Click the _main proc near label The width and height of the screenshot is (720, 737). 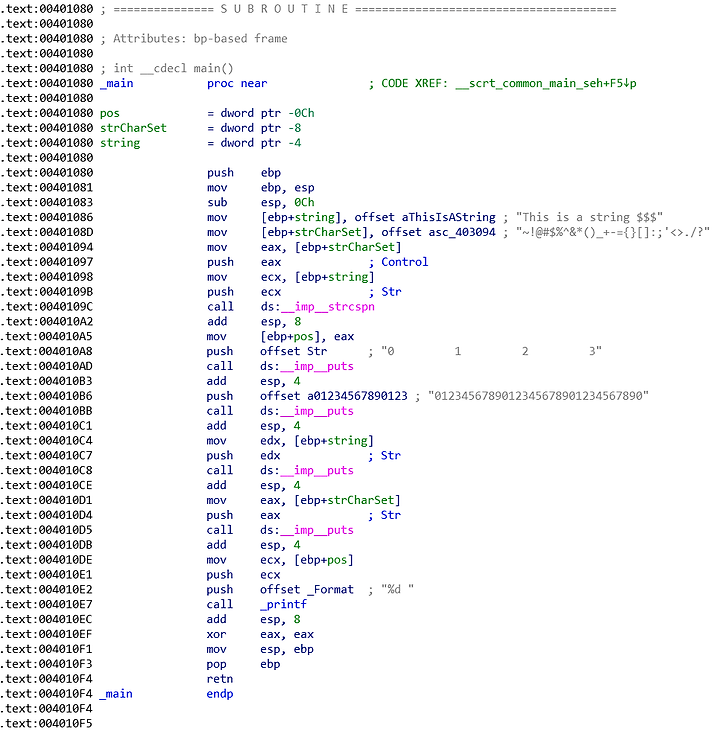[x=183, y=83]
